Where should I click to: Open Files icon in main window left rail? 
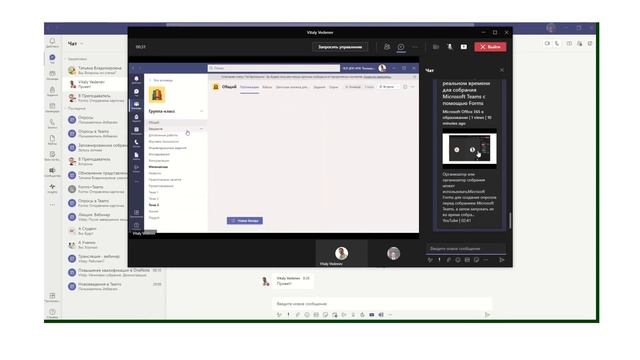click(x=52, y=140)
